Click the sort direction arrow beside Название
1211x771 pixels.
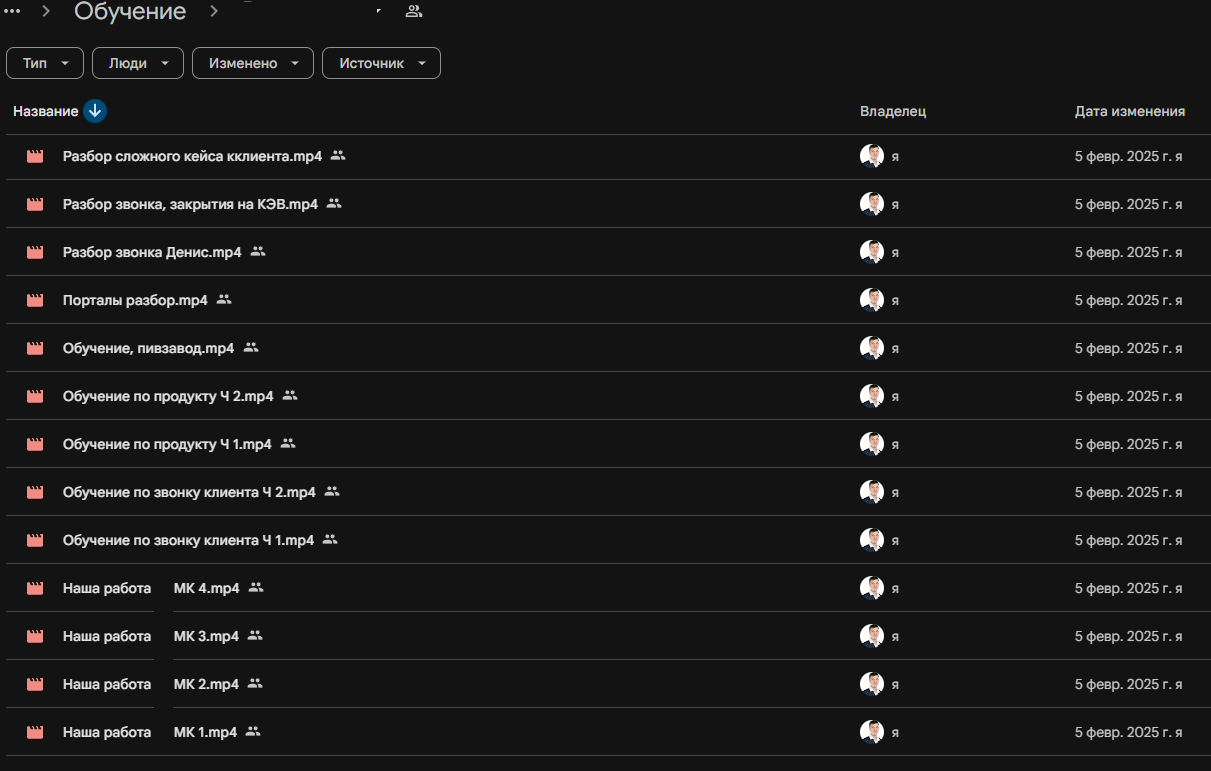(95, 111)
